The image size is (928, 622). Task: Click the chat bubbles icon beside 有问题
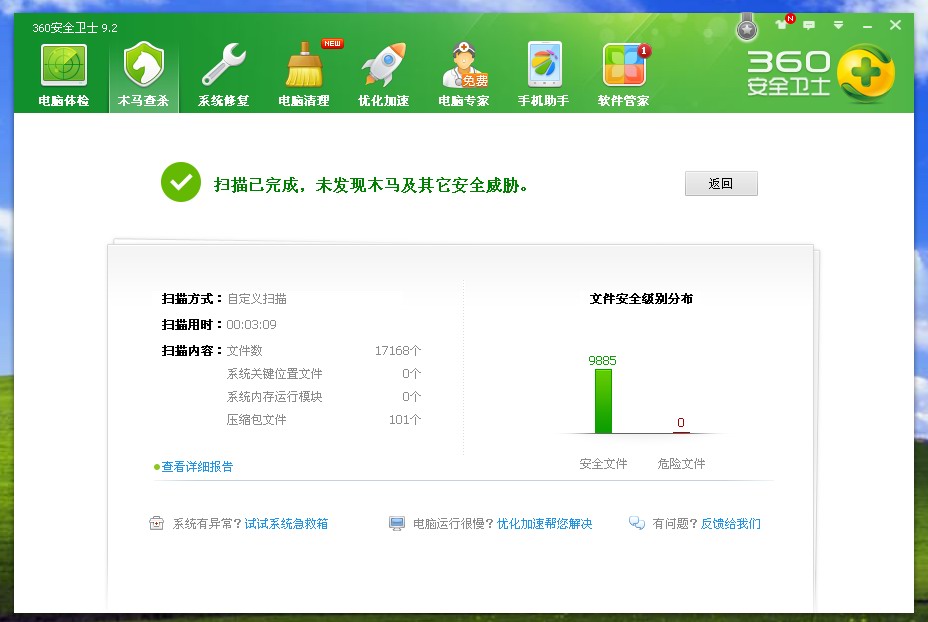637,523
